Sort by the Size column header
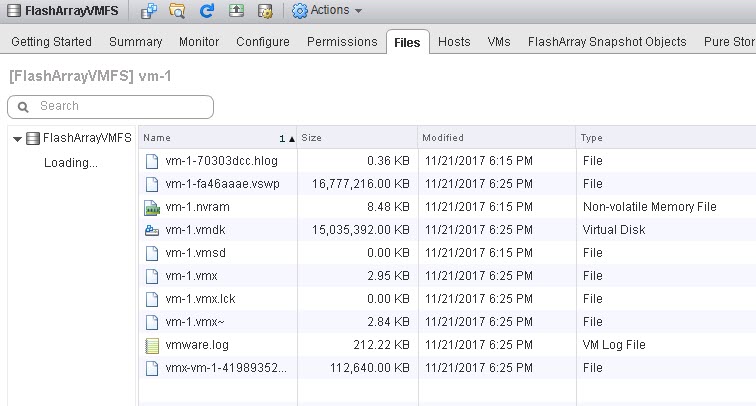Screen dimensions: 756x406 [357, 138]
